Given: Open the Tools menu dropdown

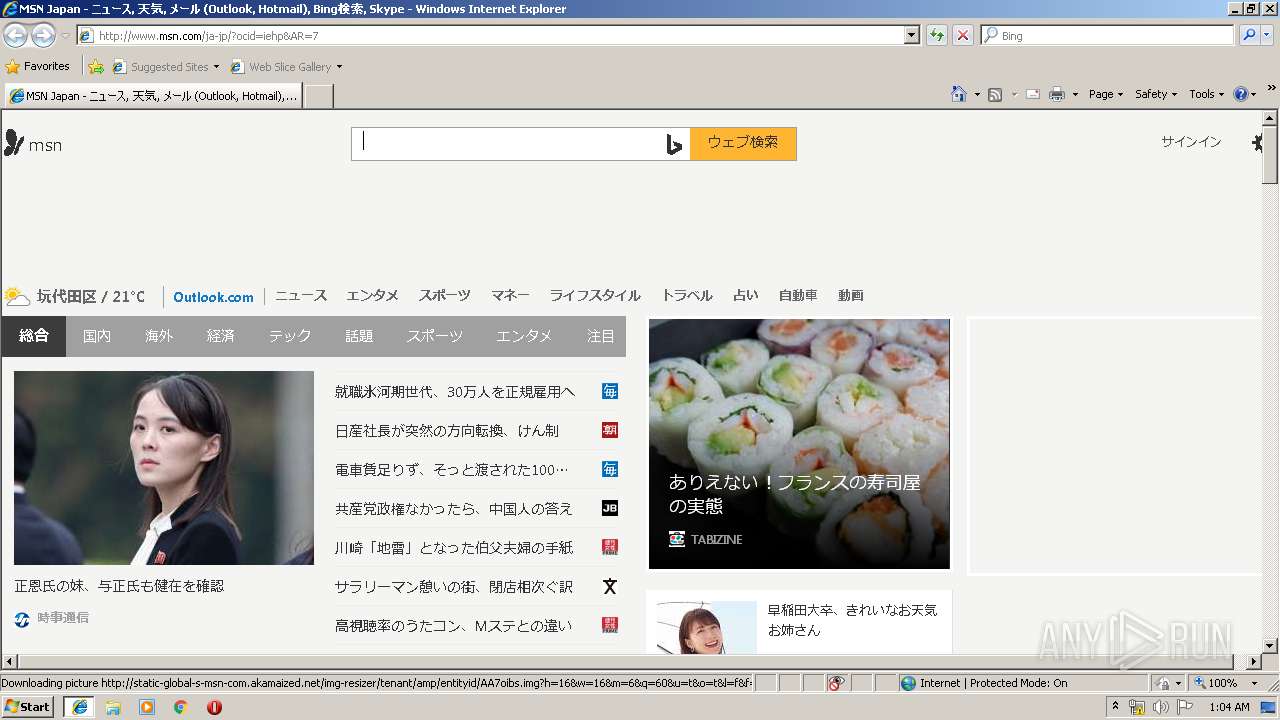Looking at the screenshot, I should tap(1206, 94).
